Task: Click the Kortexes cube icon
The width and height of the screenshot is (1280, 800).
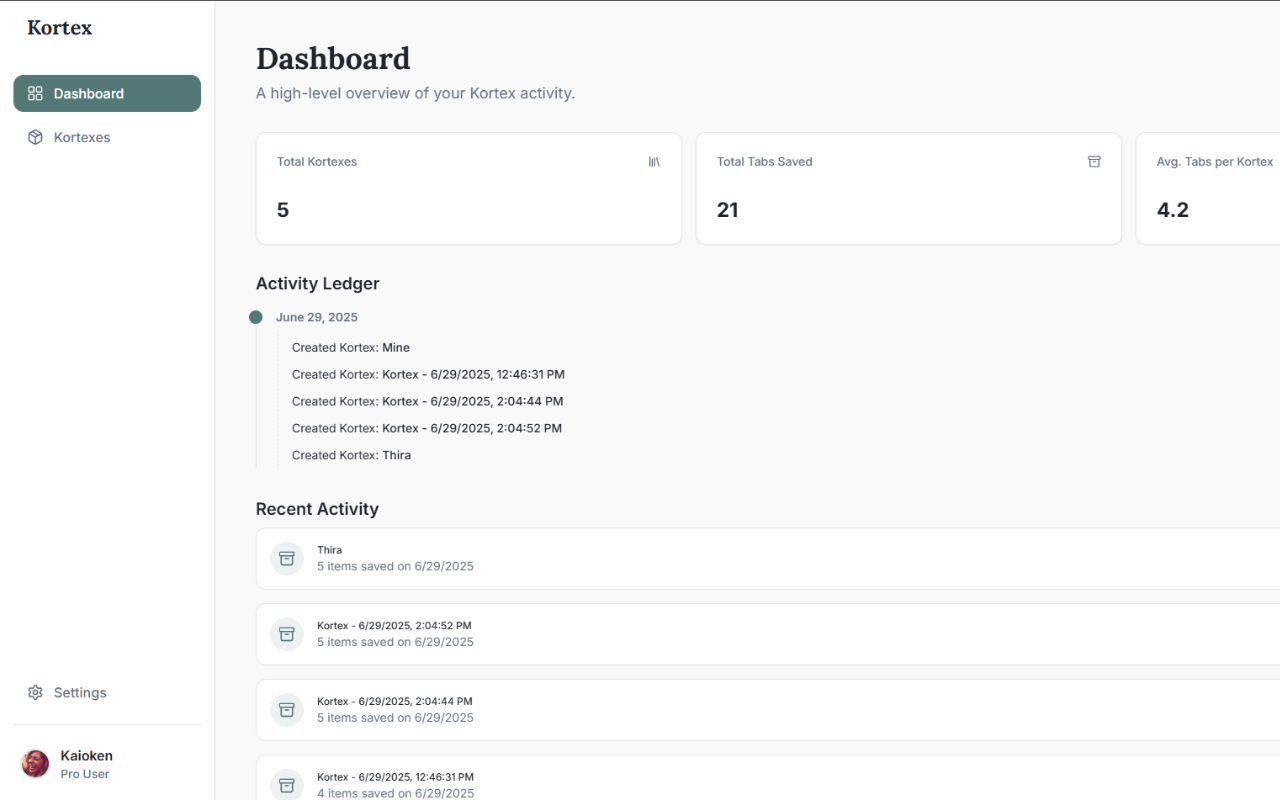Action: pyautogui.click(x=35, y=137)
